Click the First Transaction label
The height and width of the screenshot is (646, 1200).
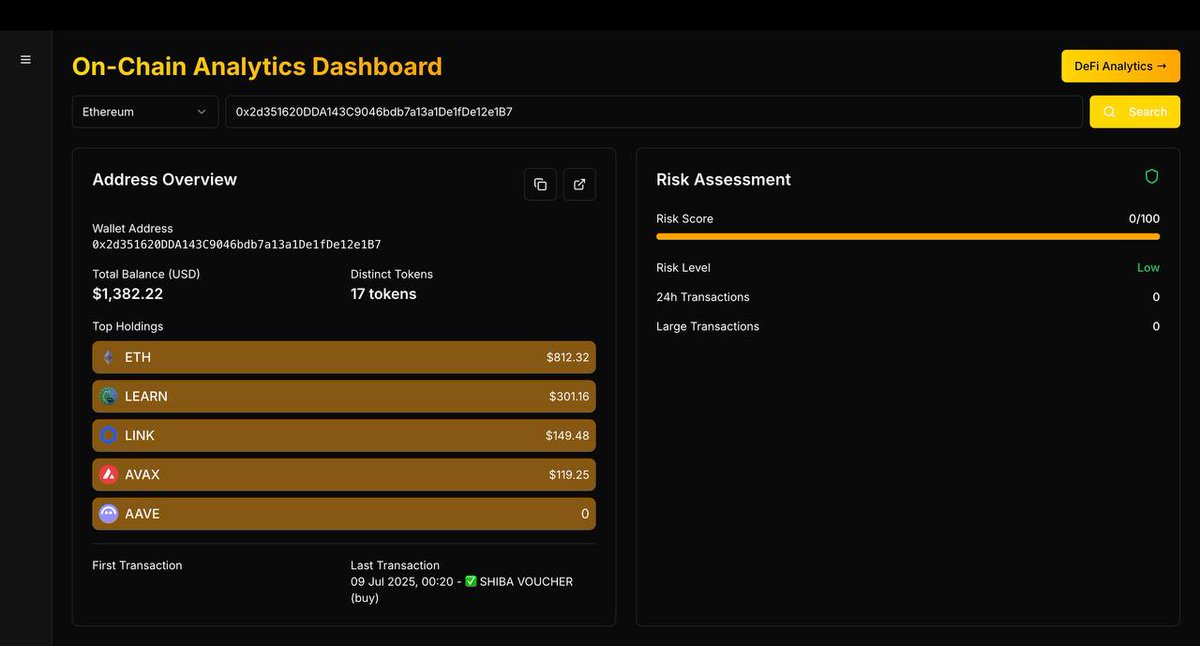tap(137, 565)
